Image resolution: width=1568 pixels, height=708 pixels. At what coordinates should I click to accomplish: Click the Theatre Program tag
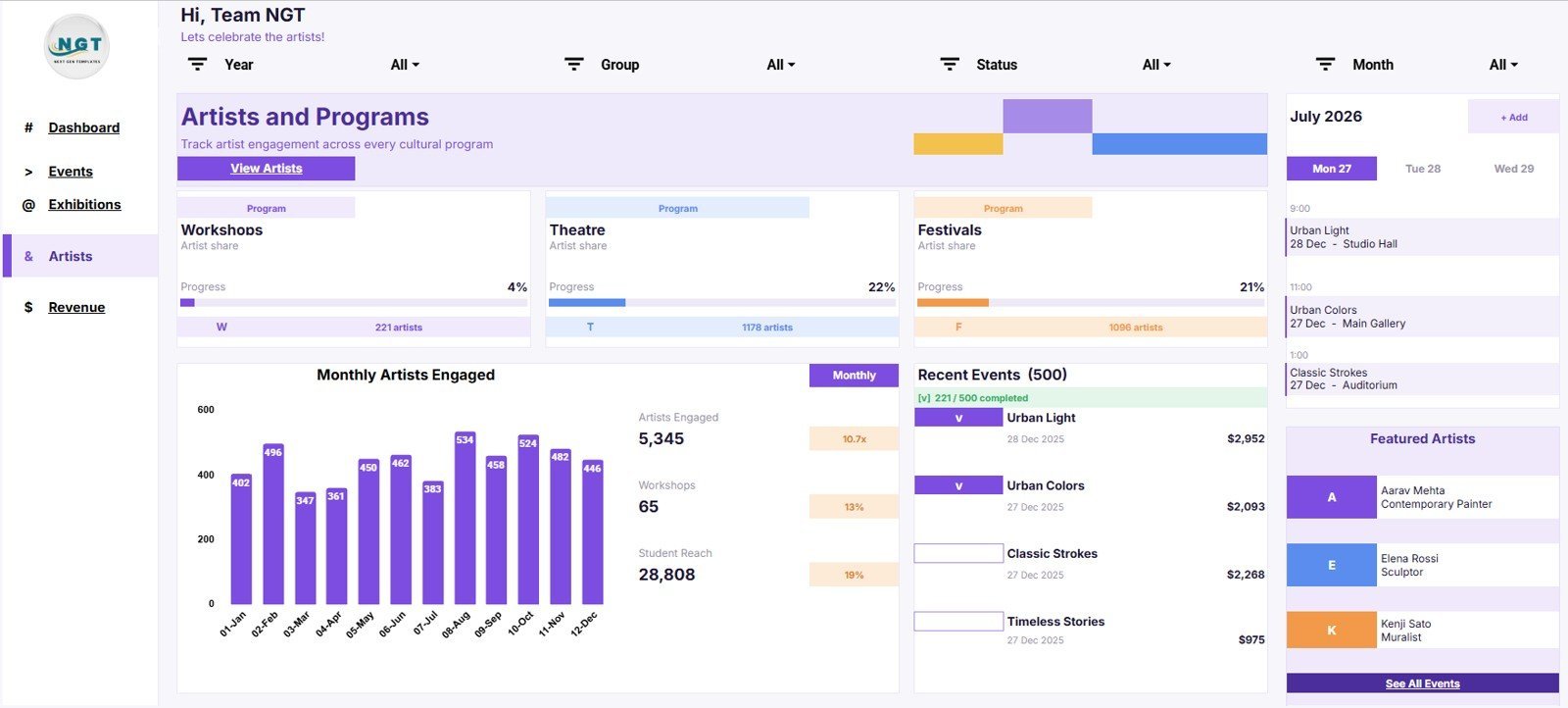point(677,208)
